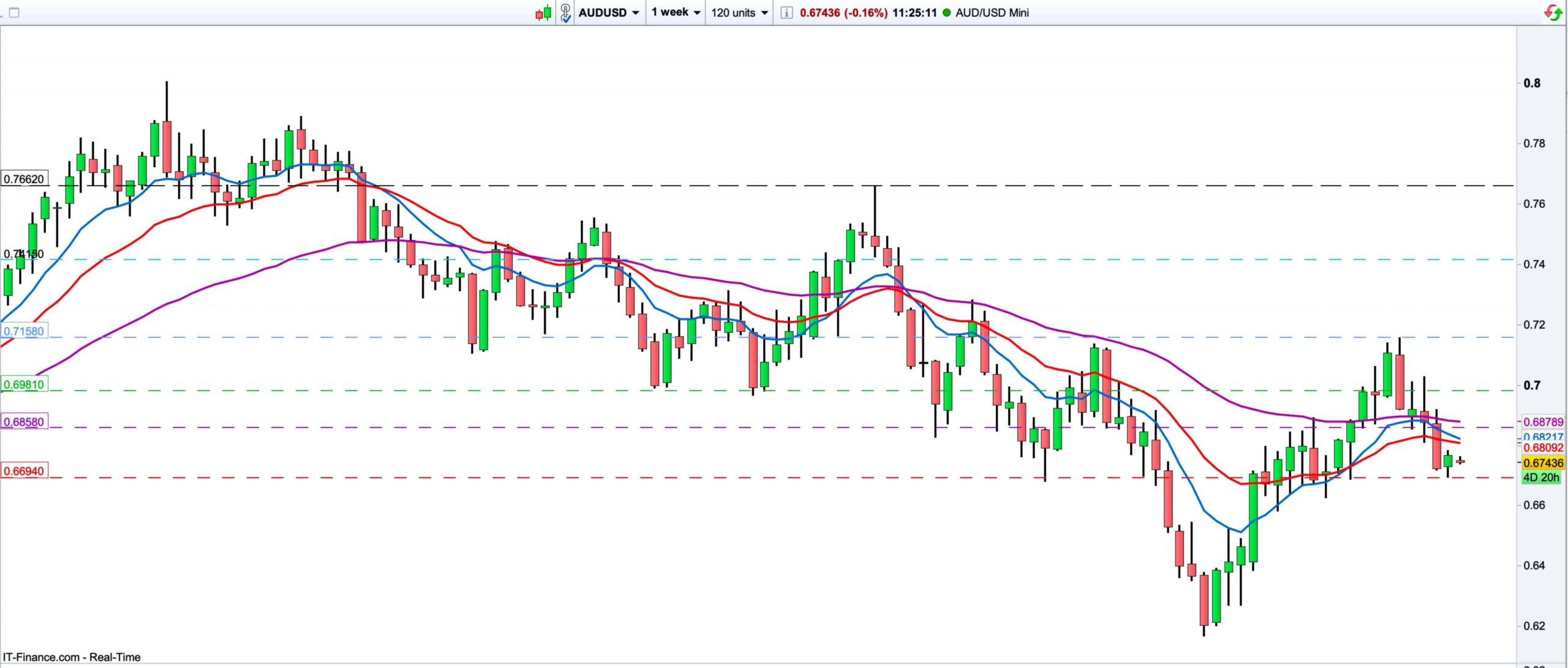Click the red-green trade arrows icon

click(1553, 12)
